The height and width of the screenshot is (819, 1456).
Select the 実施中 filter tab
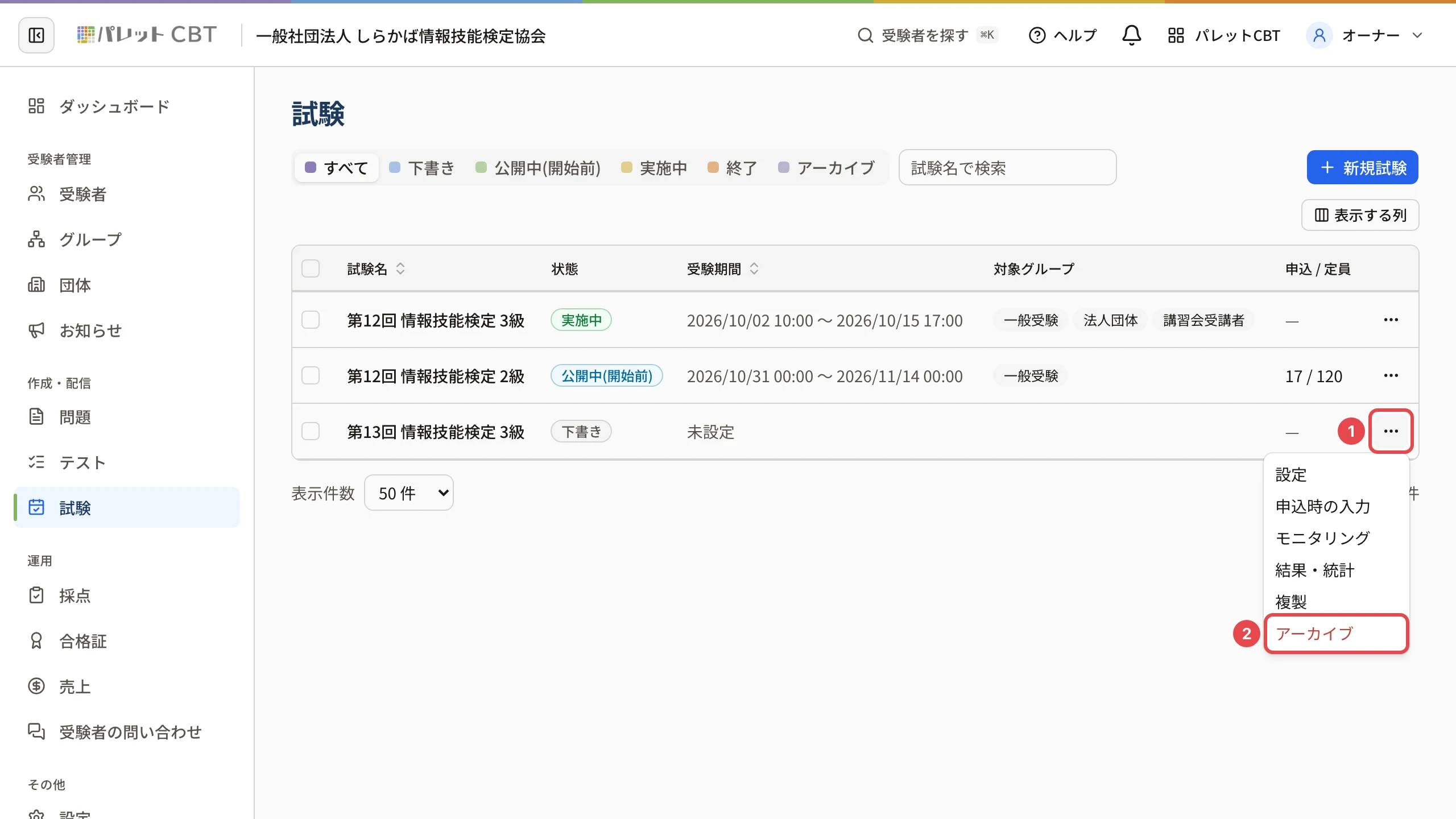point(654,168)
